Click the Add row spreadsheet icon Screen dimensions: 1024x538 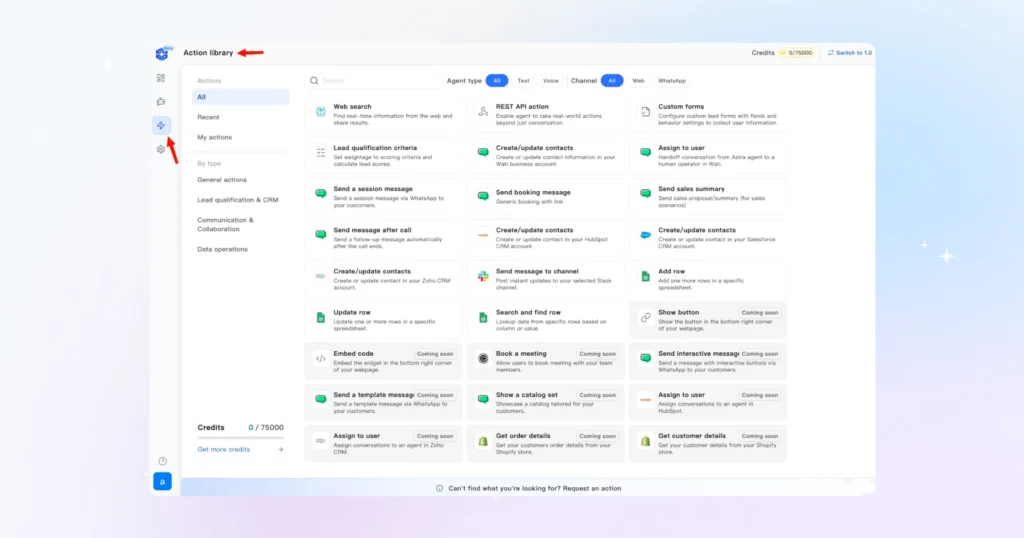(x=645, y=276)
